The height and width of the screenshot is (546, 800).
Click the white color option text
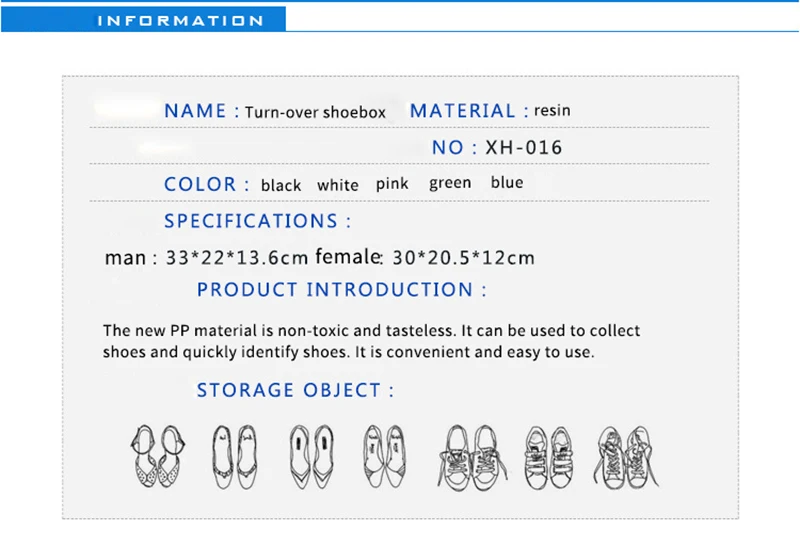click(338, 185)
